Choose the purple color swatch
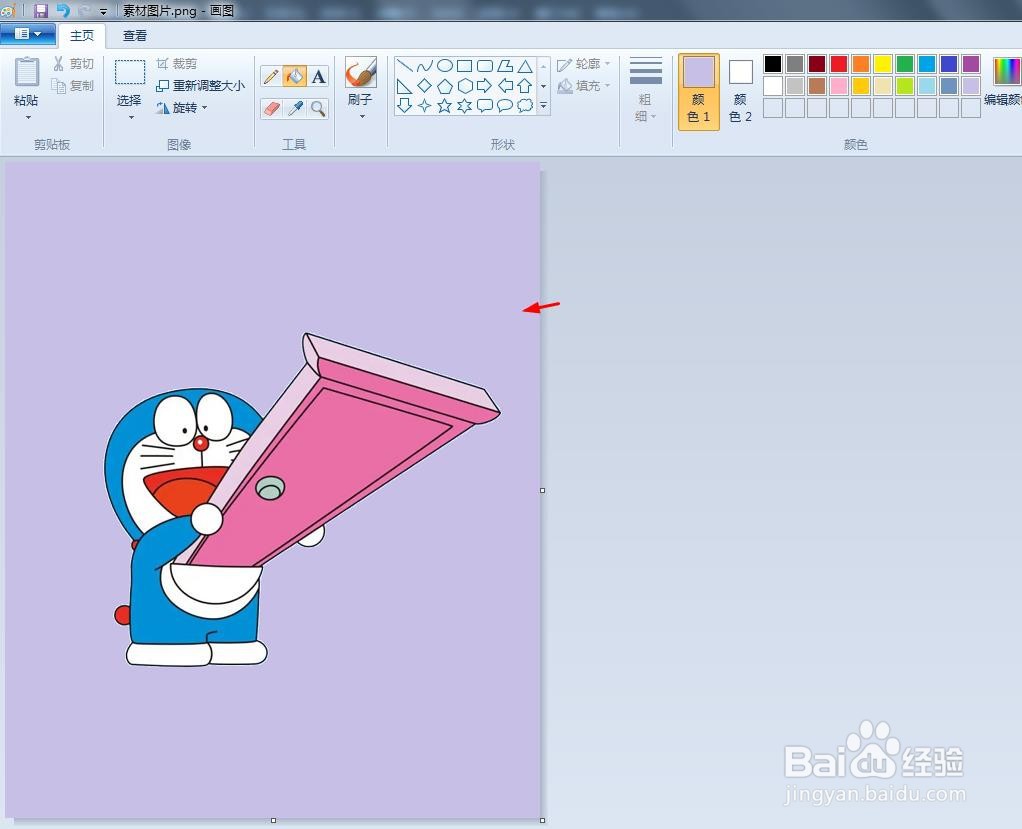This screenshot has height=829, width=1022. (x=971, y=64)
